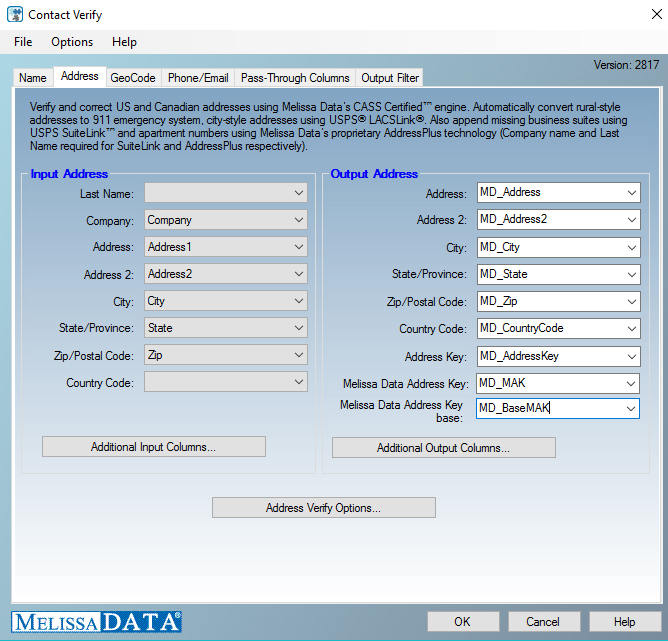Expand the input Last Name dropdown
This screenshot has height=641, width=668.
click(x=226, y=193)
